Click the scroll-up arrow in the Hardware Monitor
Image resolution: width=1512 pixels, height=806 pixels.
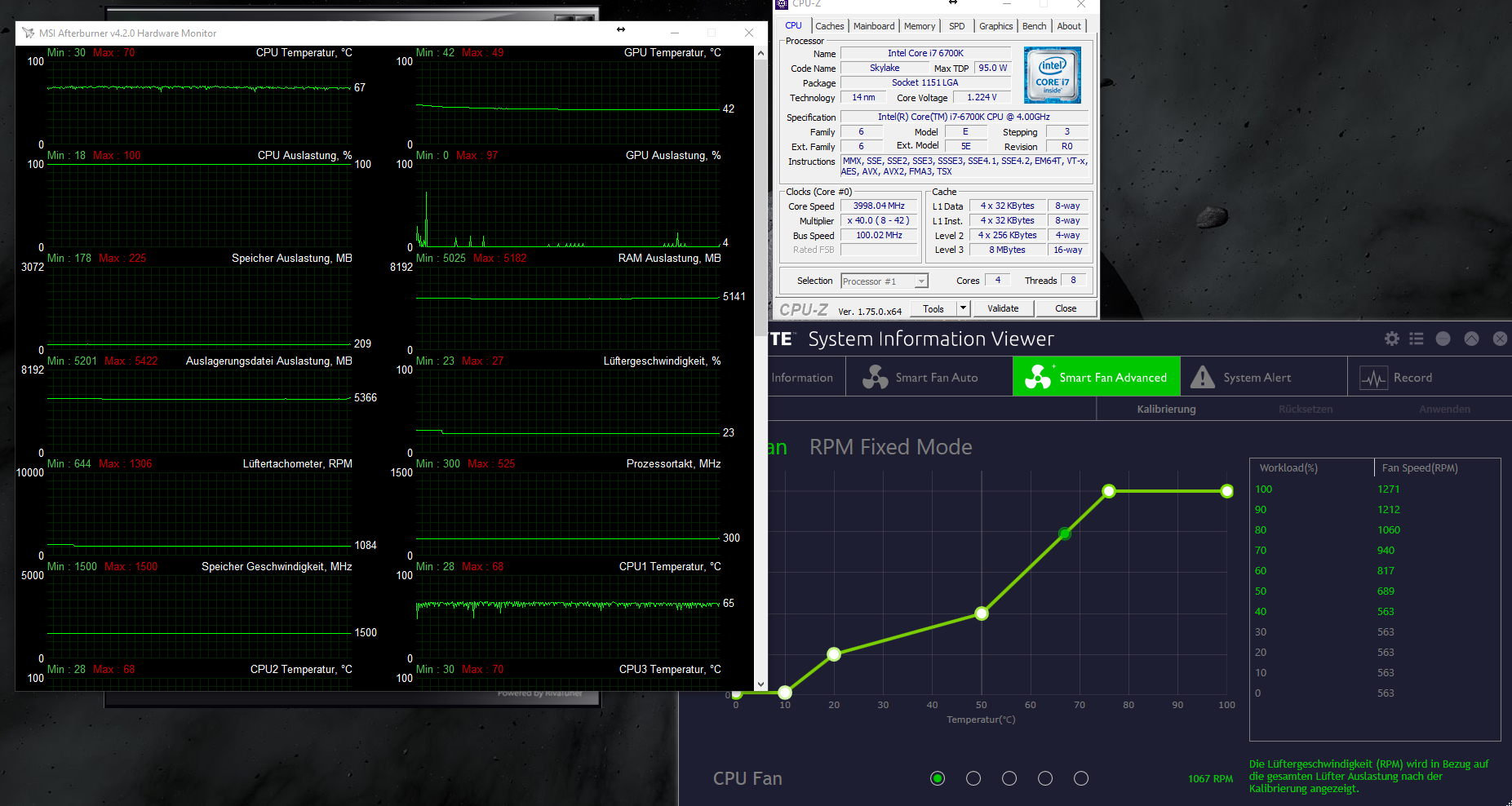pos(760,53)
